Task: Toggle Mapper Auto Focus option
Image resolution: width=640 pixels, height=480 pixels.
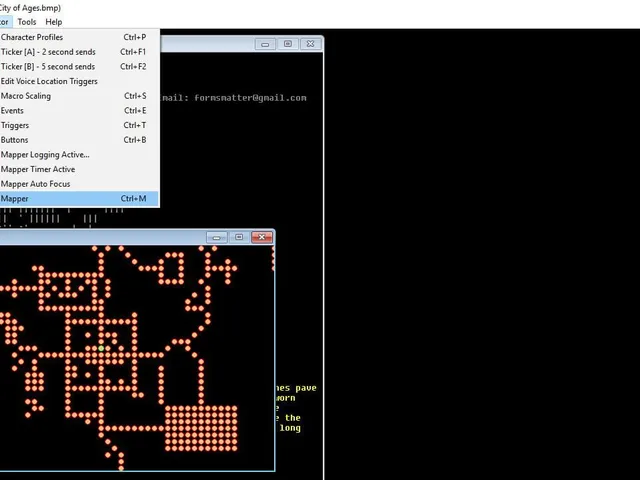Action: tap(80, 184)
